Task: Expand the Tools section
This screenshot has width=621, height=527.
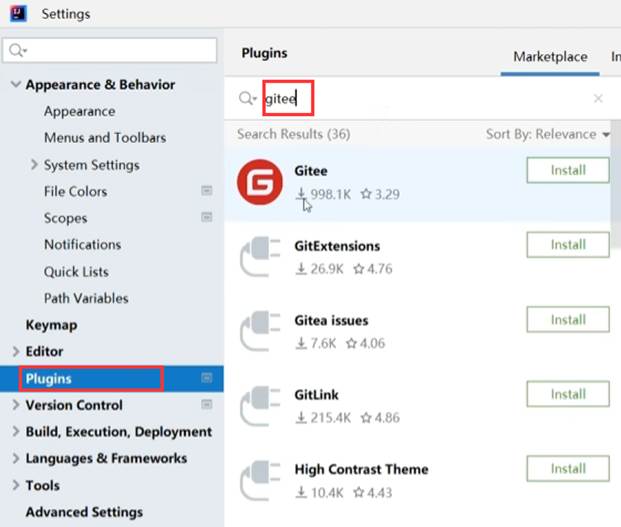Action: tap(16, 485)
